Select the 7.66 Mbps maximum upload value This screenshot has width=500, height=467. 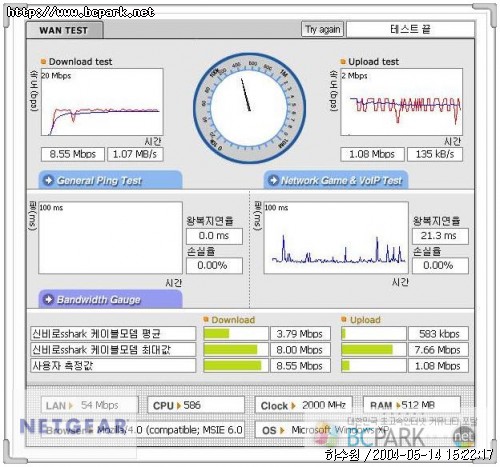pos(438,350)
